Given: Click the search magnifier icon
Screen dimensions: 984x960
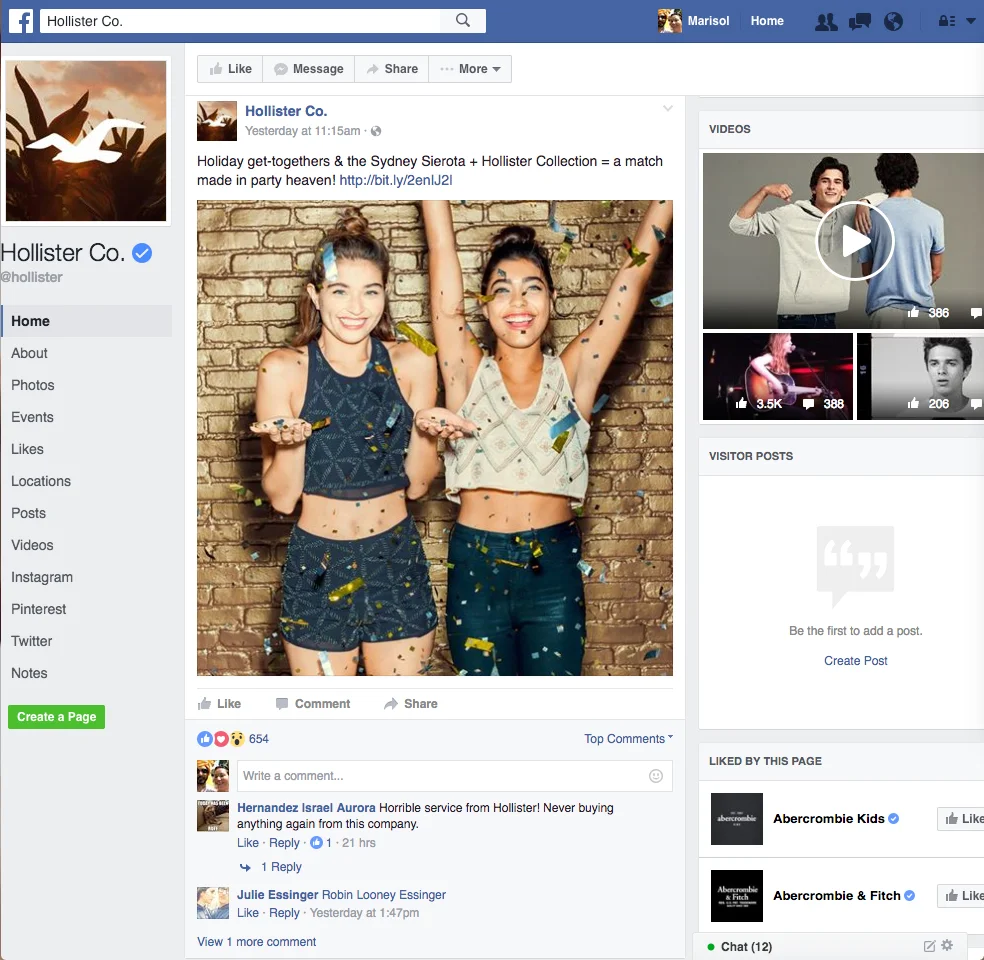Looking at the screenshot, I should pyautogui.click(x=465, y=20).
